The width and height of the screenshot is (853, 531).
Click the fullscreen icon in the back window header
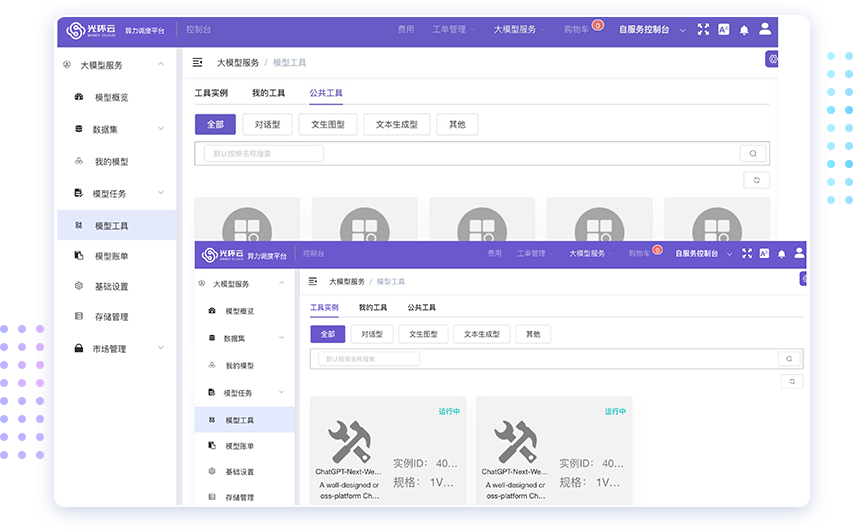click(703, 30)
